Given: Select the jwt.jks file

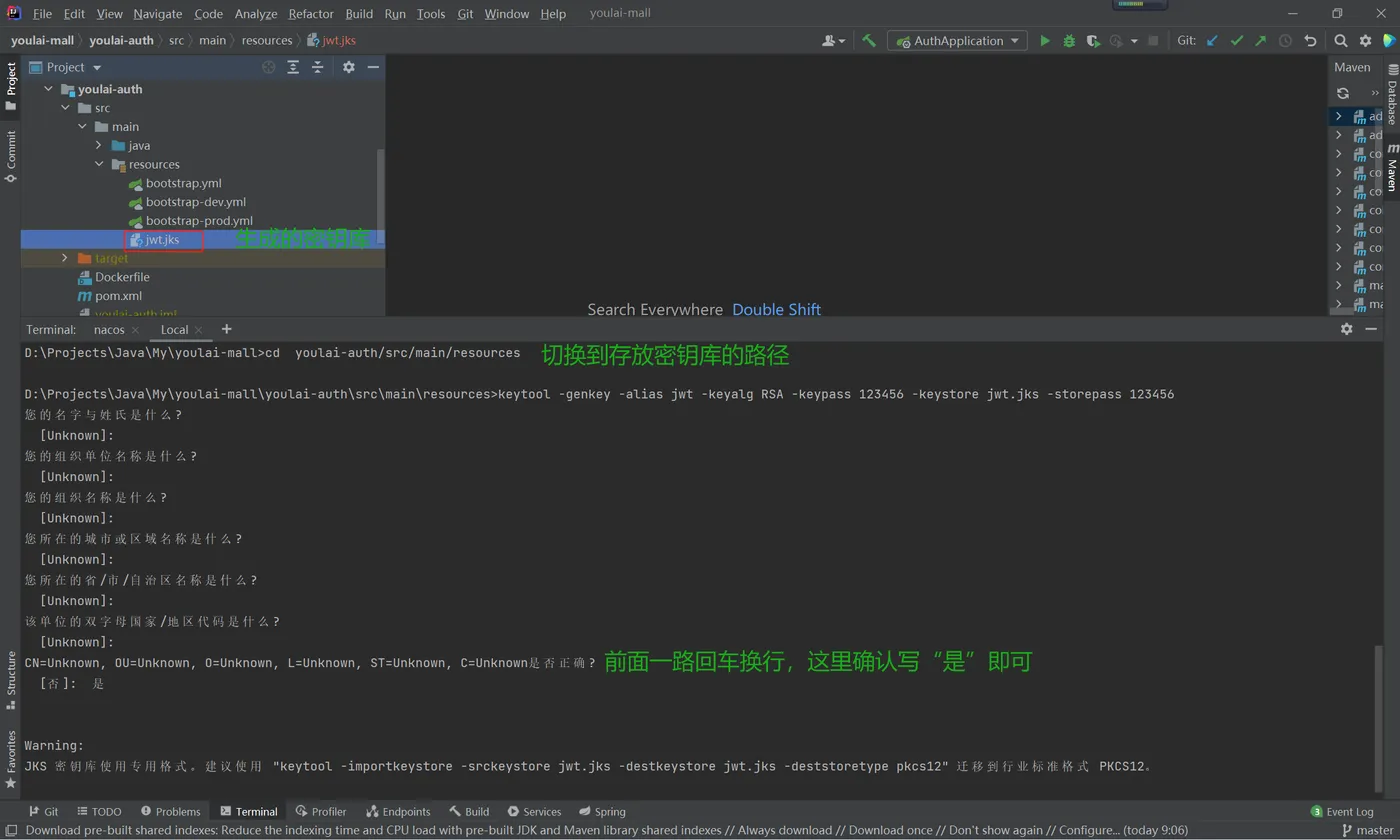Looking at the screenshot, I should pos(162,240).
